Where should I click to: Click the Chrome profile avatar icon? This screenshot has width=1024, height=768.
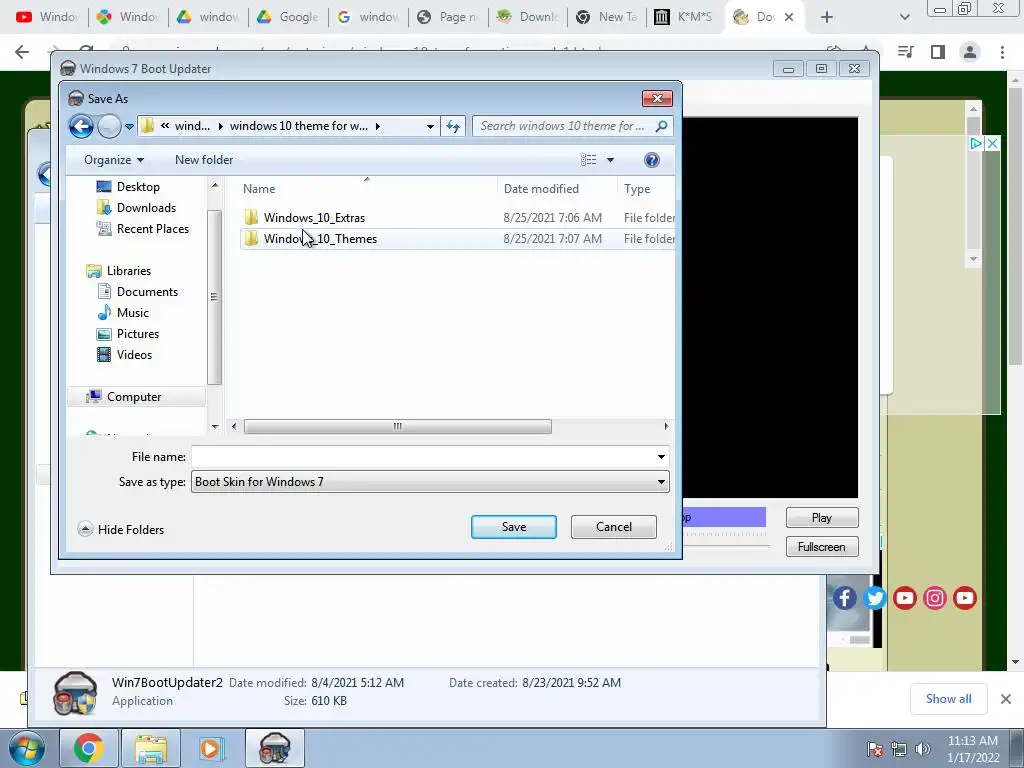(970, 52)
